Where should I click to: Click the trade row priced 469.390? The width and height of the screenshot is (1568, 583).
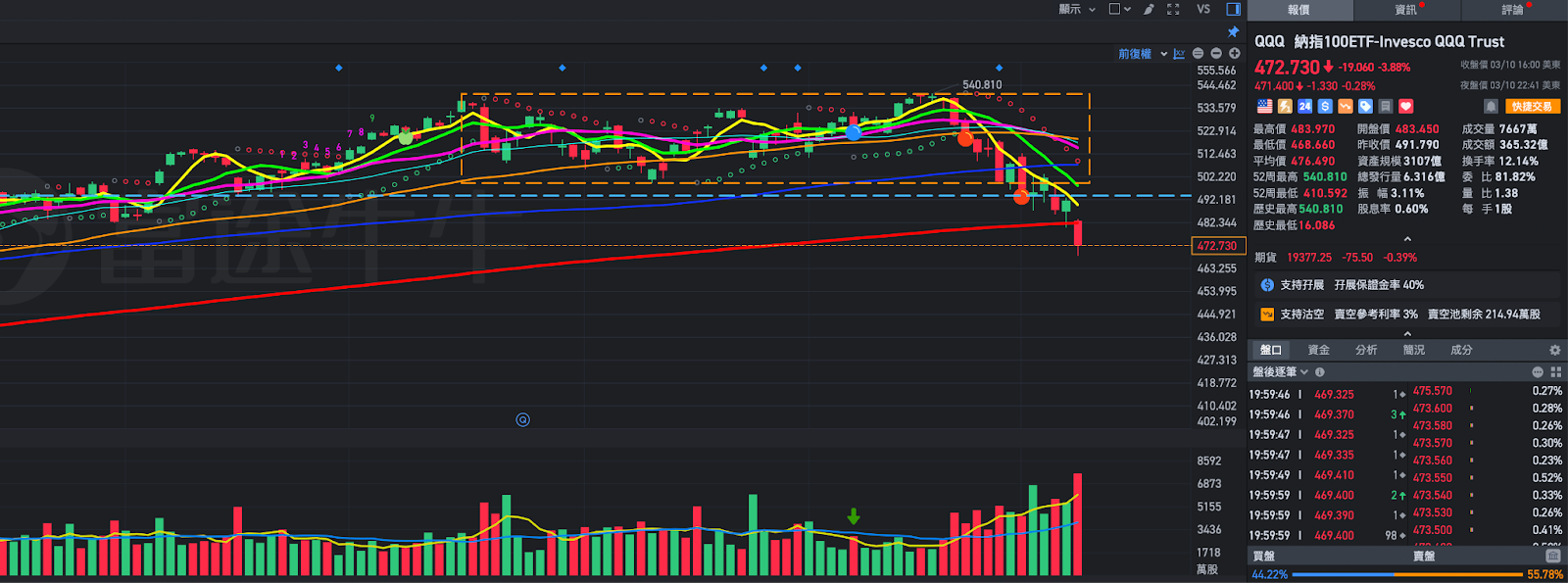[x=1328, y=515]
